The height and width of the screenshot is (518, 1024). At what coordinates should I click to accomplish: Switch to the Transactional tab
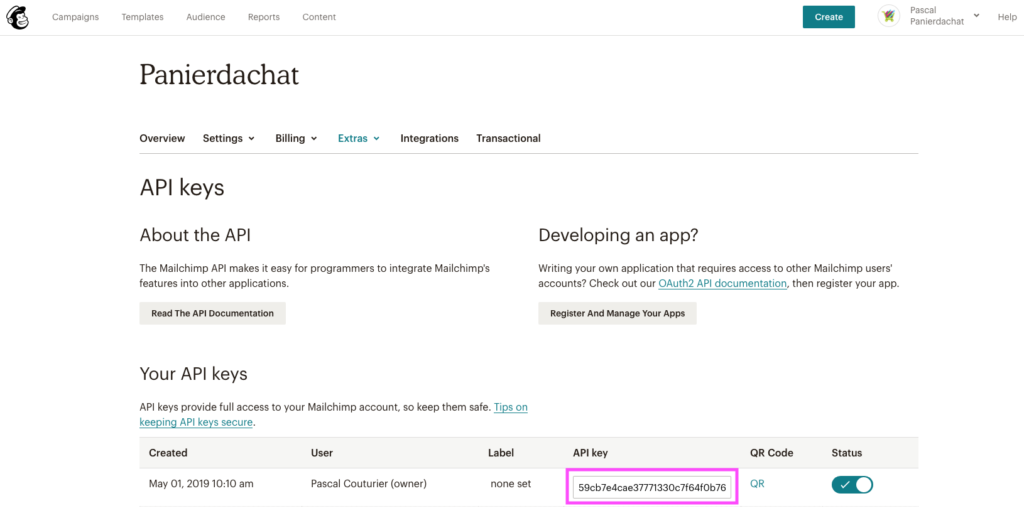tap(508, 138)
